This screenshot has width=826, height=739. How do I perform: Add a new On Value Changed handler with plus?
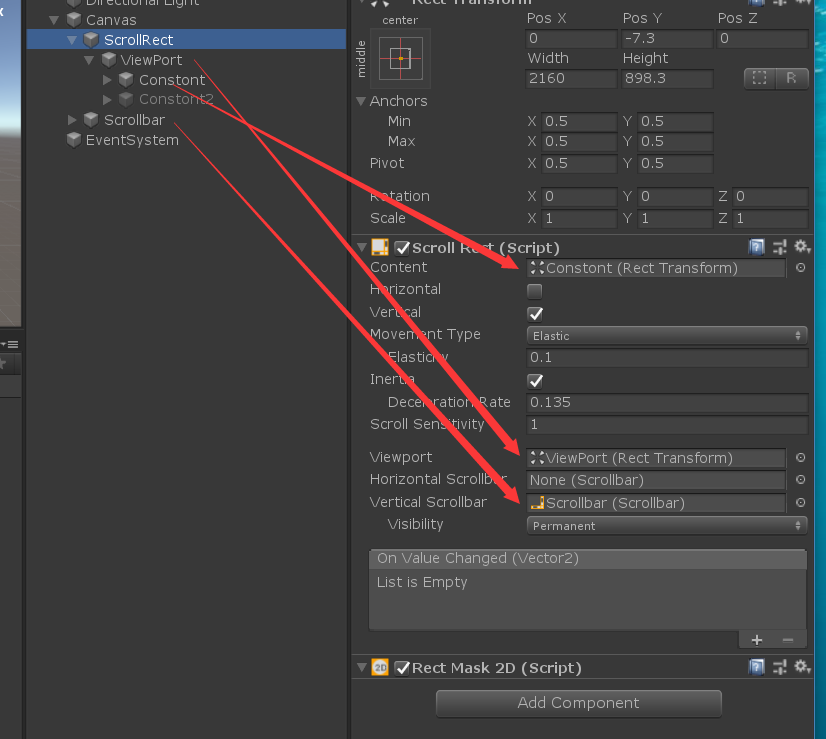757,639
